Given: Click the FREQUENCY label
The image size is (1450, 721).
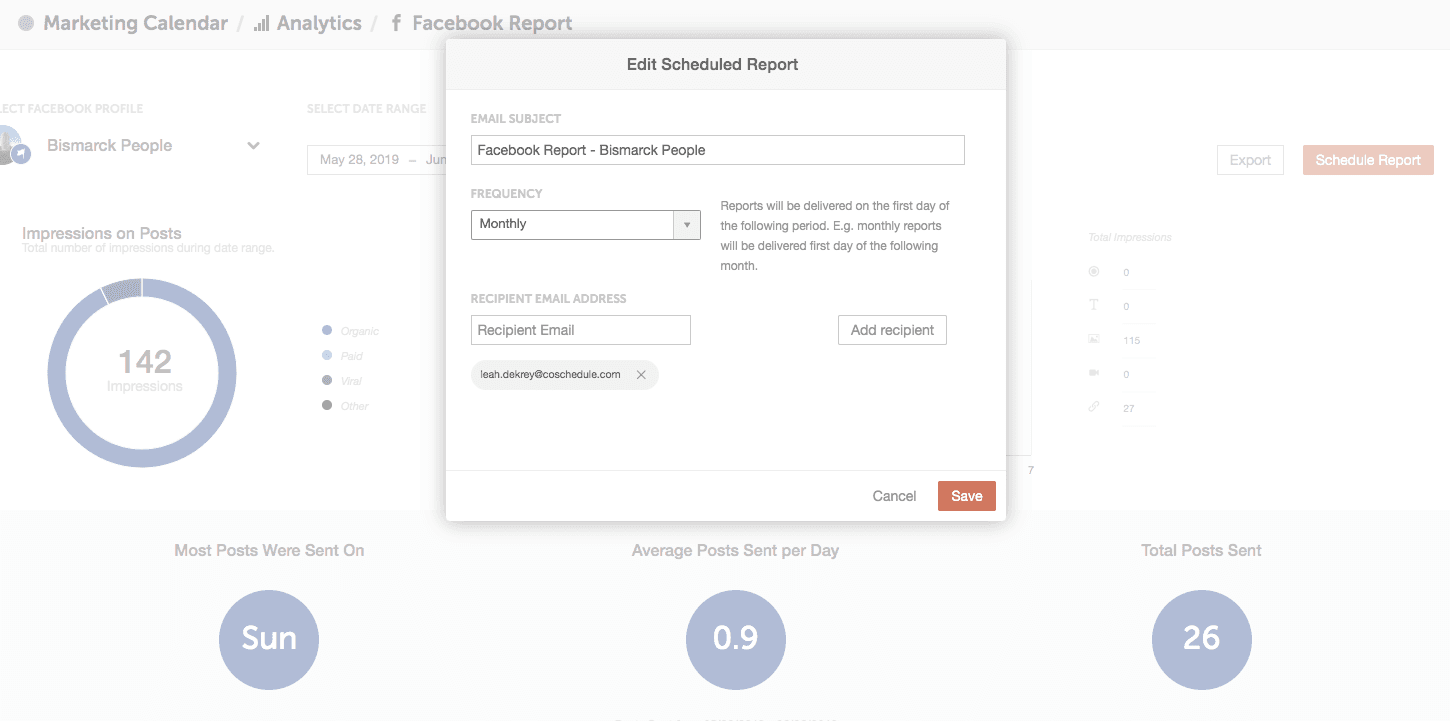Looking at the screenshot, I should pos(507,194).
